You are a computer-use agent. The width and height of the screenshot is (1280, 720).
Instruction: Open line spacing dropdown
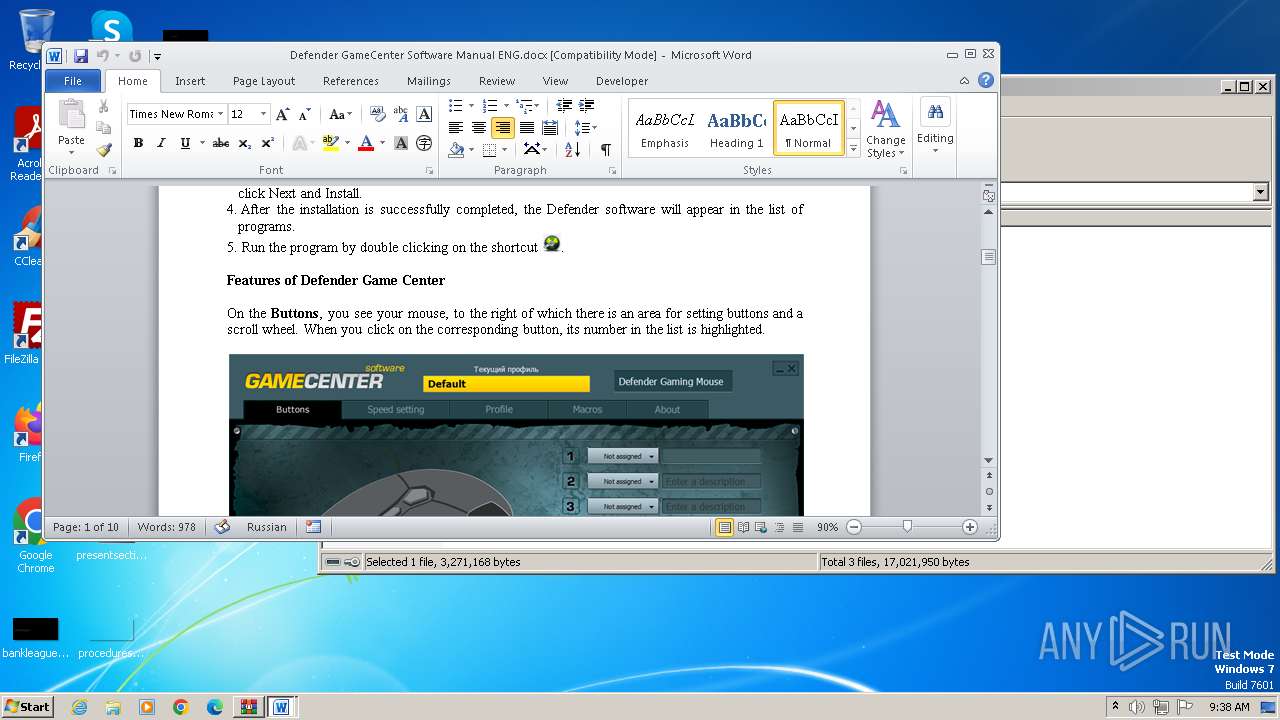(586, 127)
